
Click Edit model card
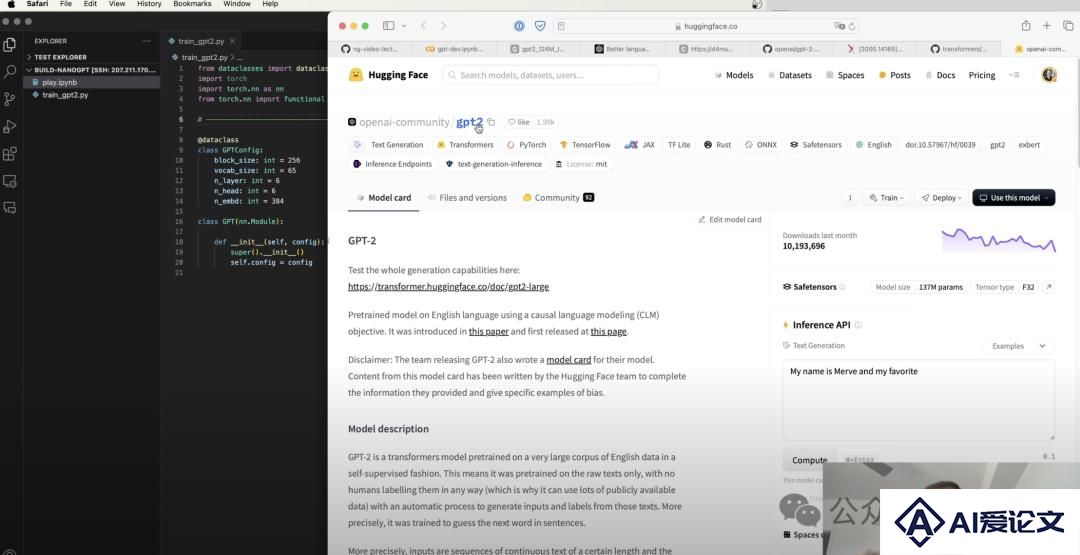[729, 220]
